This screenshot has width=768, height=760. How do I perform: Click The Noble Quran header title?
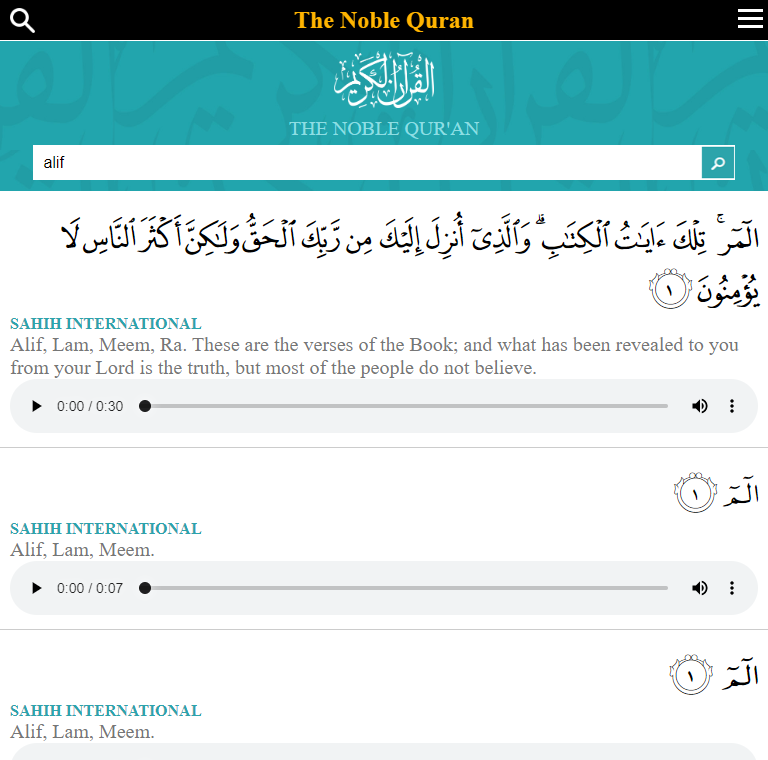(384, 21)
